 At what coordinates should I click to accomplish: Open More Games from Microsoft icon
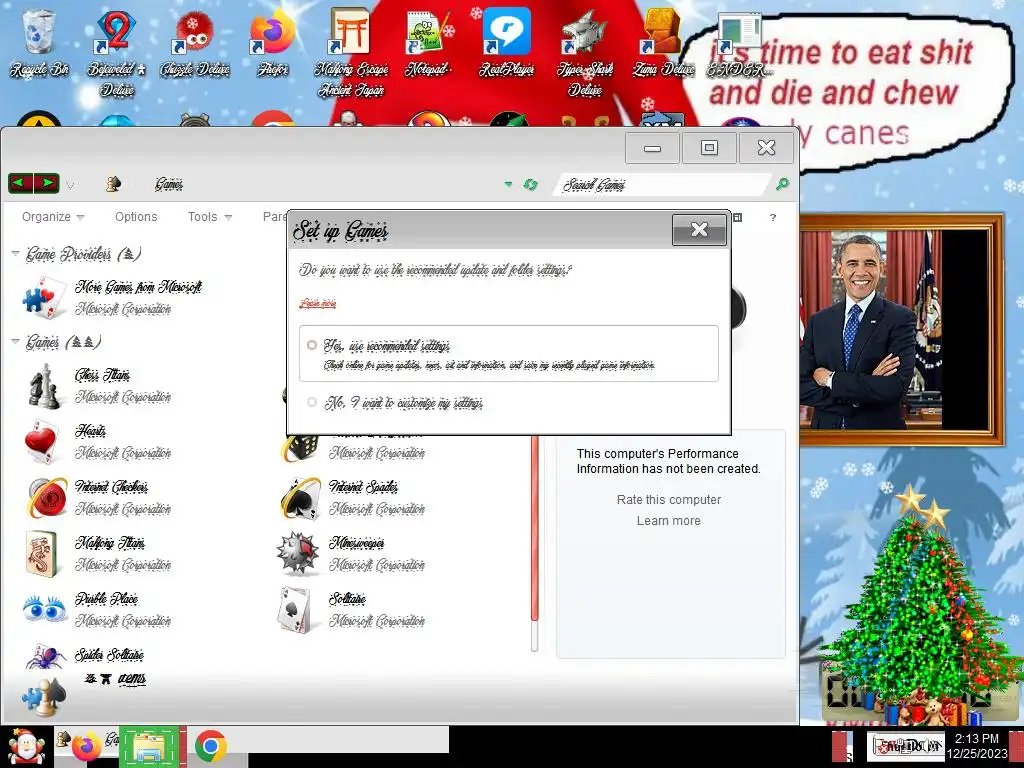click(44, 298)
